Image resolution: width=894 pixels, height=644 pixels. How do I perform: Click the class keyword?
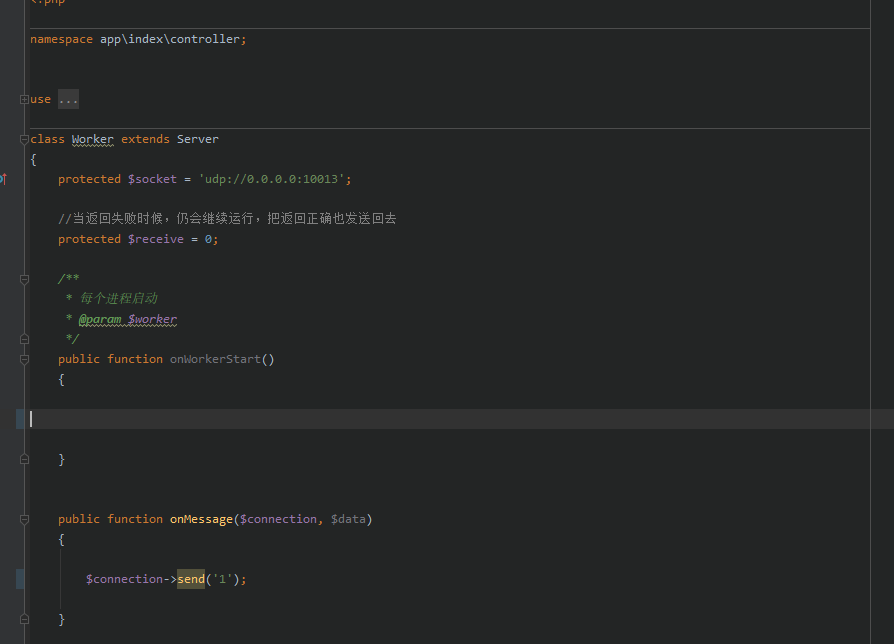[47, 139]
